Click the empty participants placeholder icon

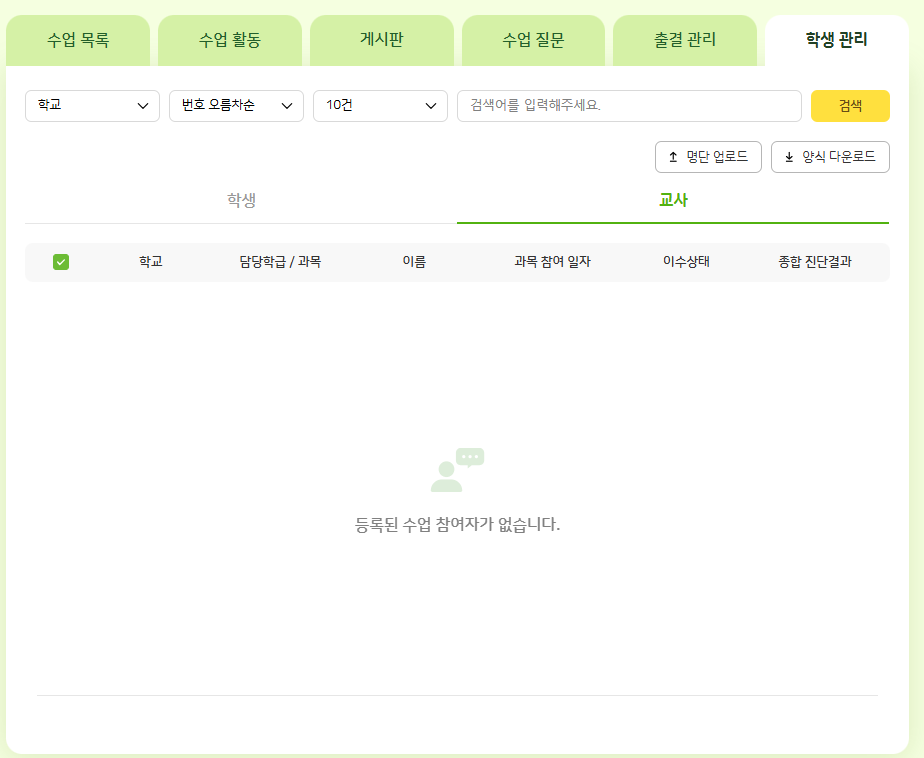click(457, 470)
